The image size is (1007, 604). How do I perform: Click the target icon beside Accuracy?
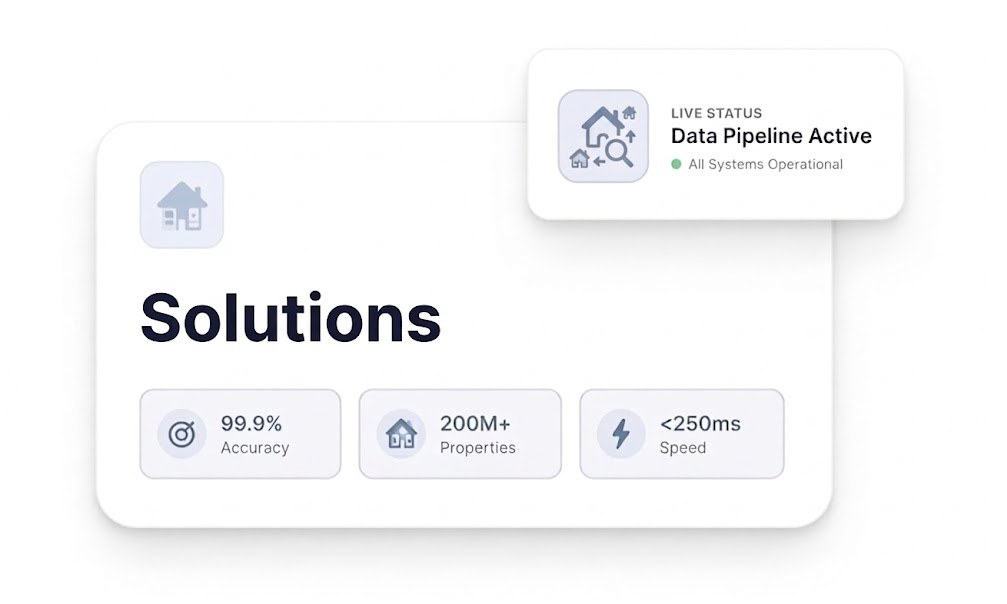[181, 434]
